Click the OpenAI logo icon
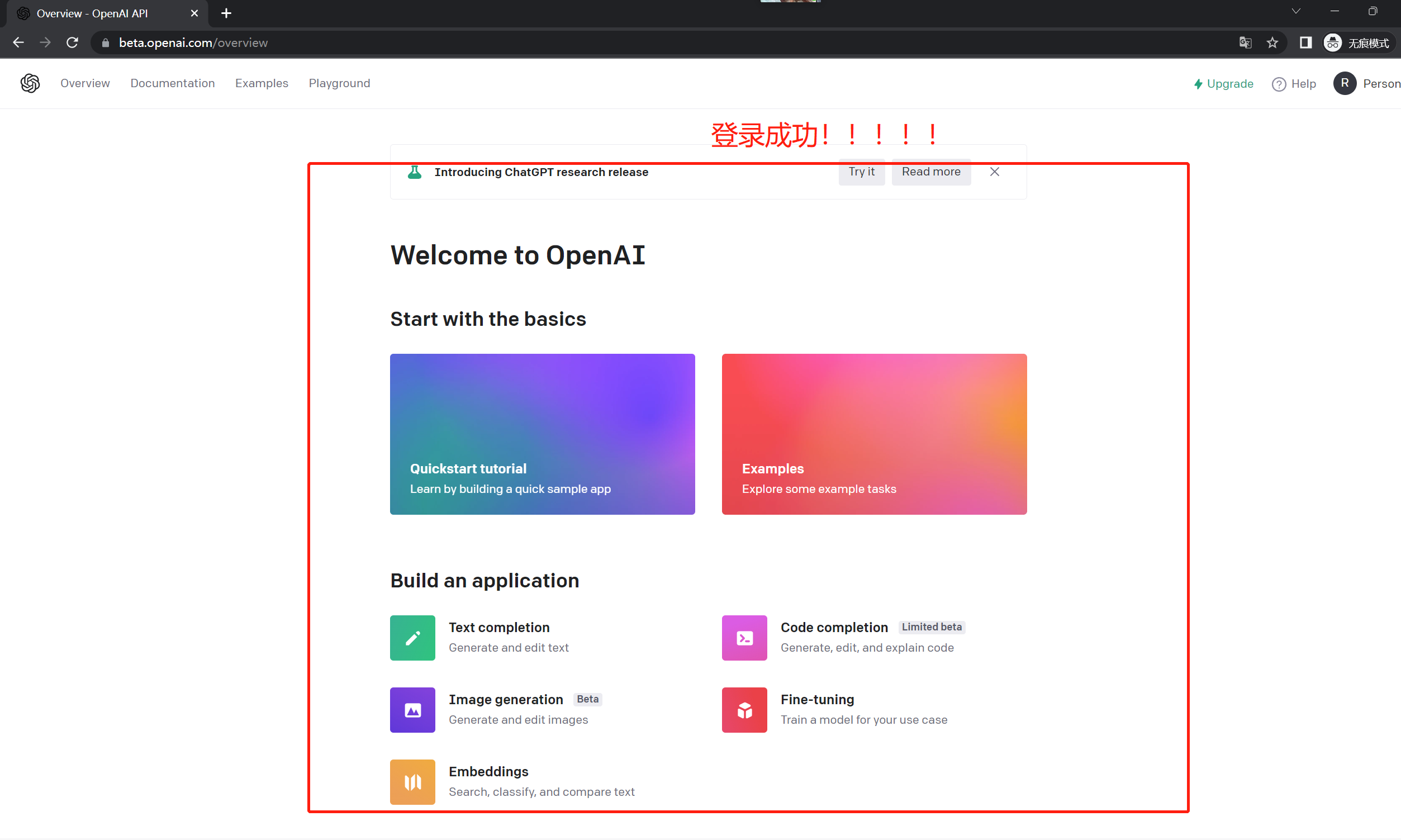Viewport: 1401px width, 840px height. (x=30, y=83)
